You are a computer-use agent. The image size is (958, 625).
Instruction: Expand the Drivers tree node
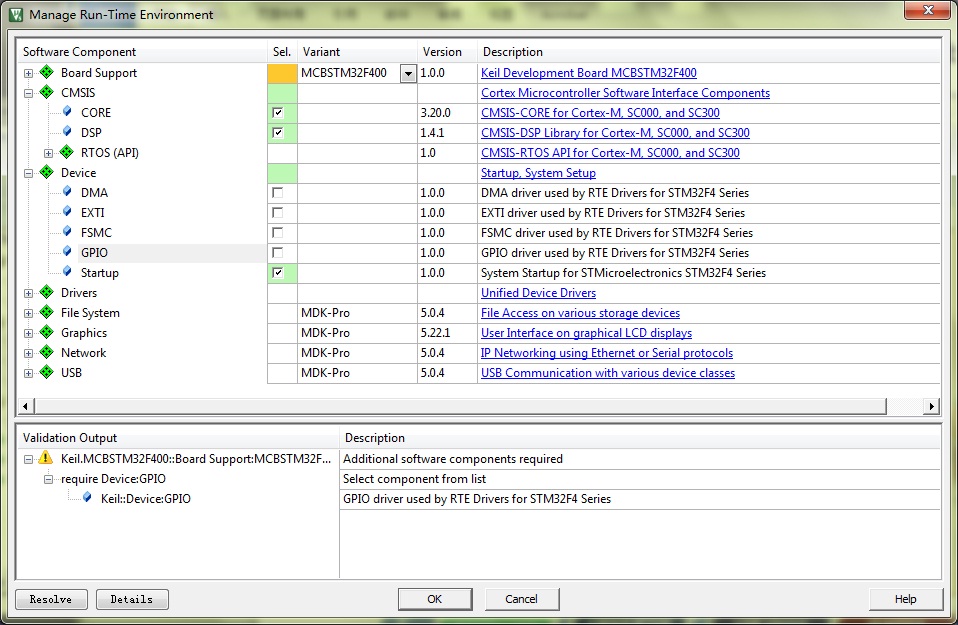click(x=28, y=293)
